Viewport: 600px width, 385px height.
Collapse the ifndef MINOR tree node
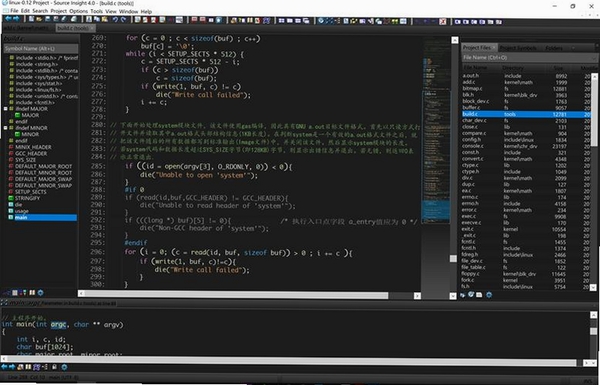pyautogui.click(x=6, y=128)
